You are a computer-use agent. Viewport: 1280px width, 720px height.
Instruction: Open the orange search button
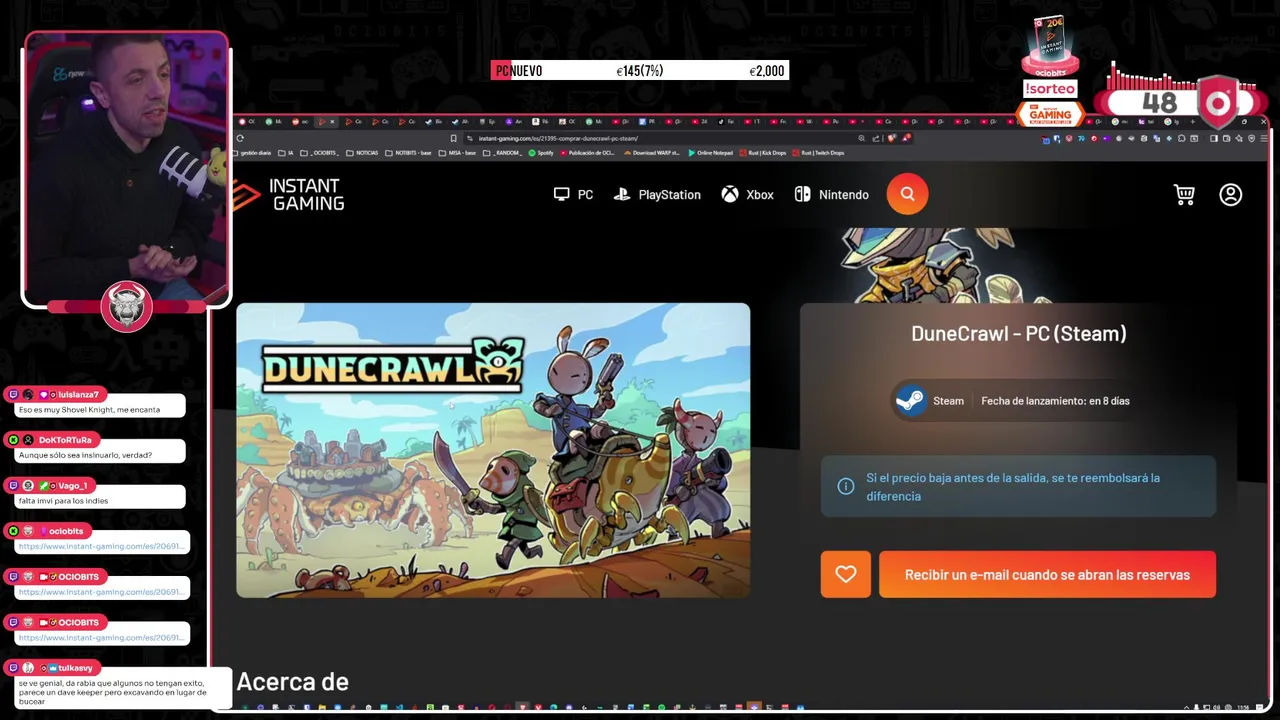907,194
